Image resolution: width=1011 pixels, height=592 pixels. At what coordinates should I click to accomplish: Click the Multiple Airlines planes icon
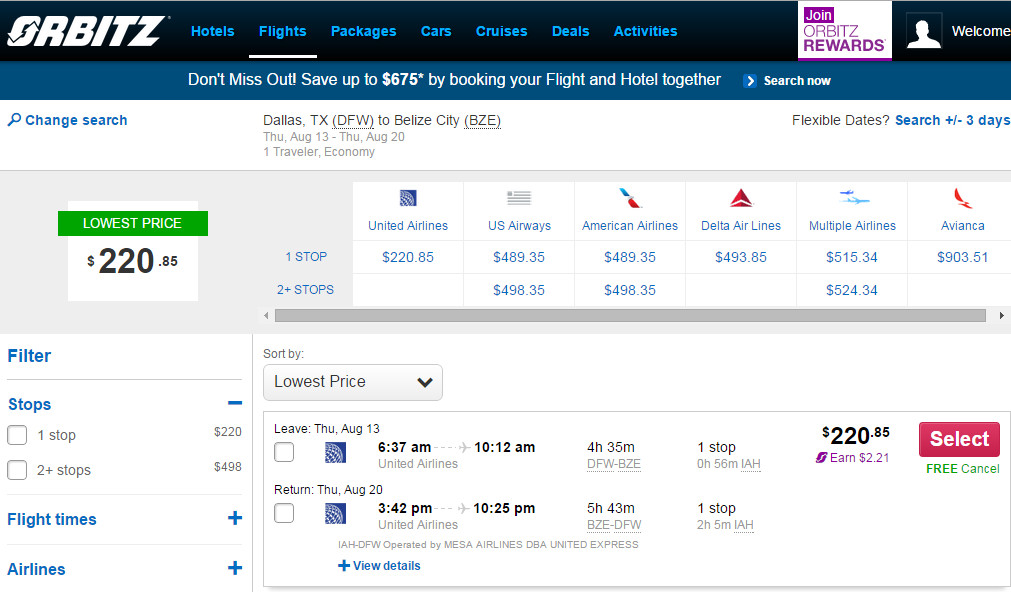click(853, 197)
